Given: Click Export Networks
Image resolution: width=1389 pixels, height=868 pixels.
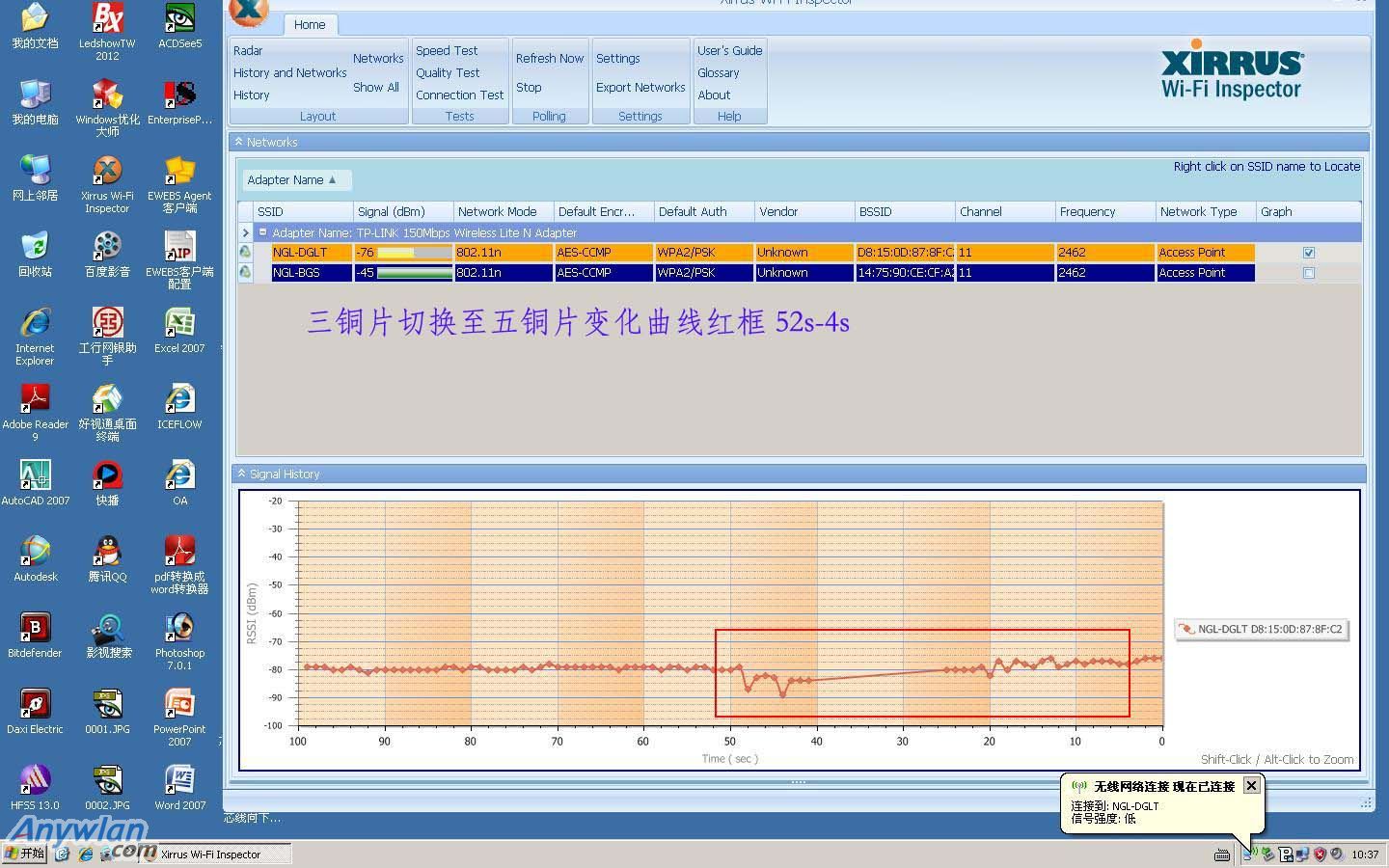Looking at the screenshot, I should (x=640, y=87).
